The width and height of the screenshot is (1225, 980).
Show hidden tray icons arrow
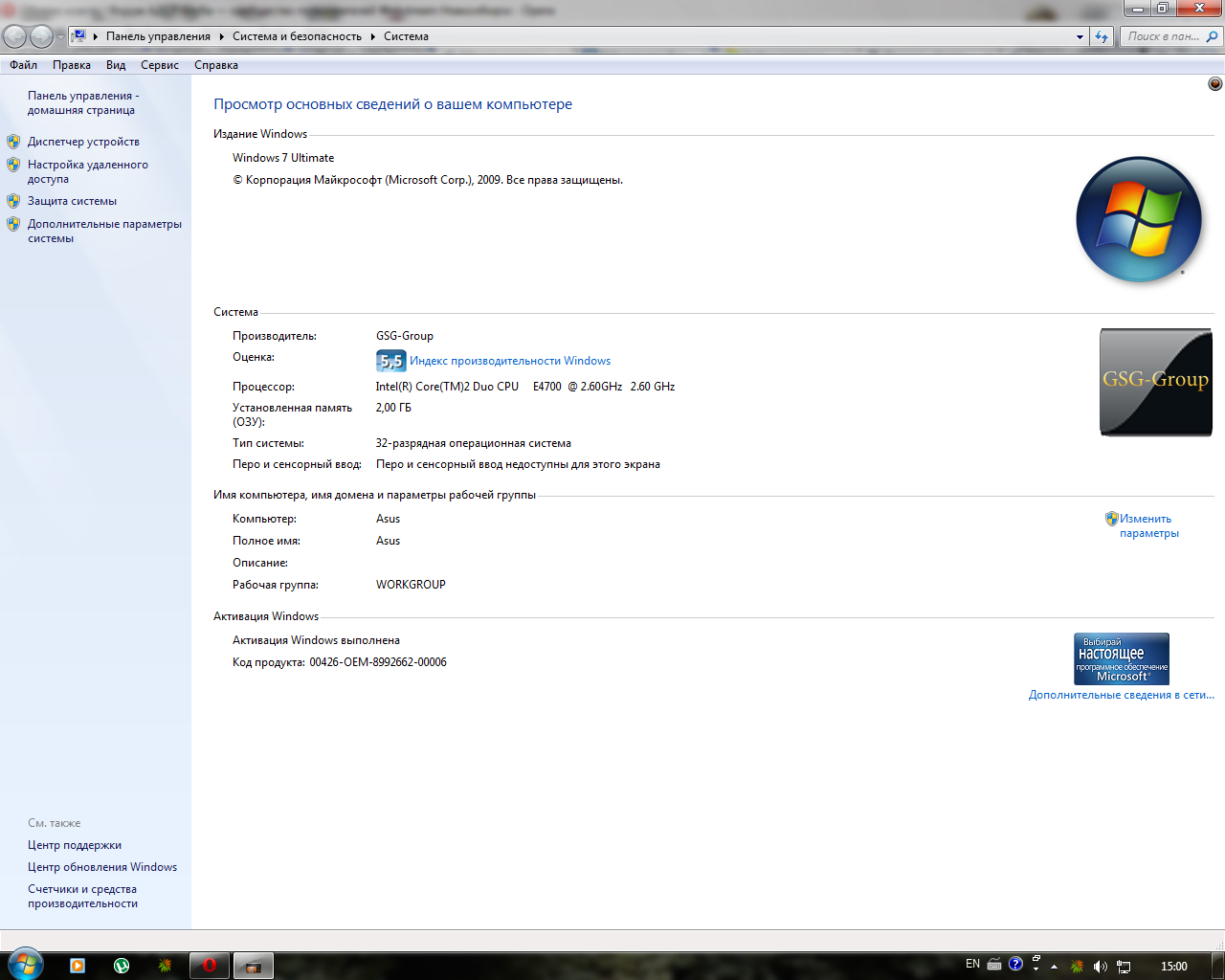(1054, 967)
